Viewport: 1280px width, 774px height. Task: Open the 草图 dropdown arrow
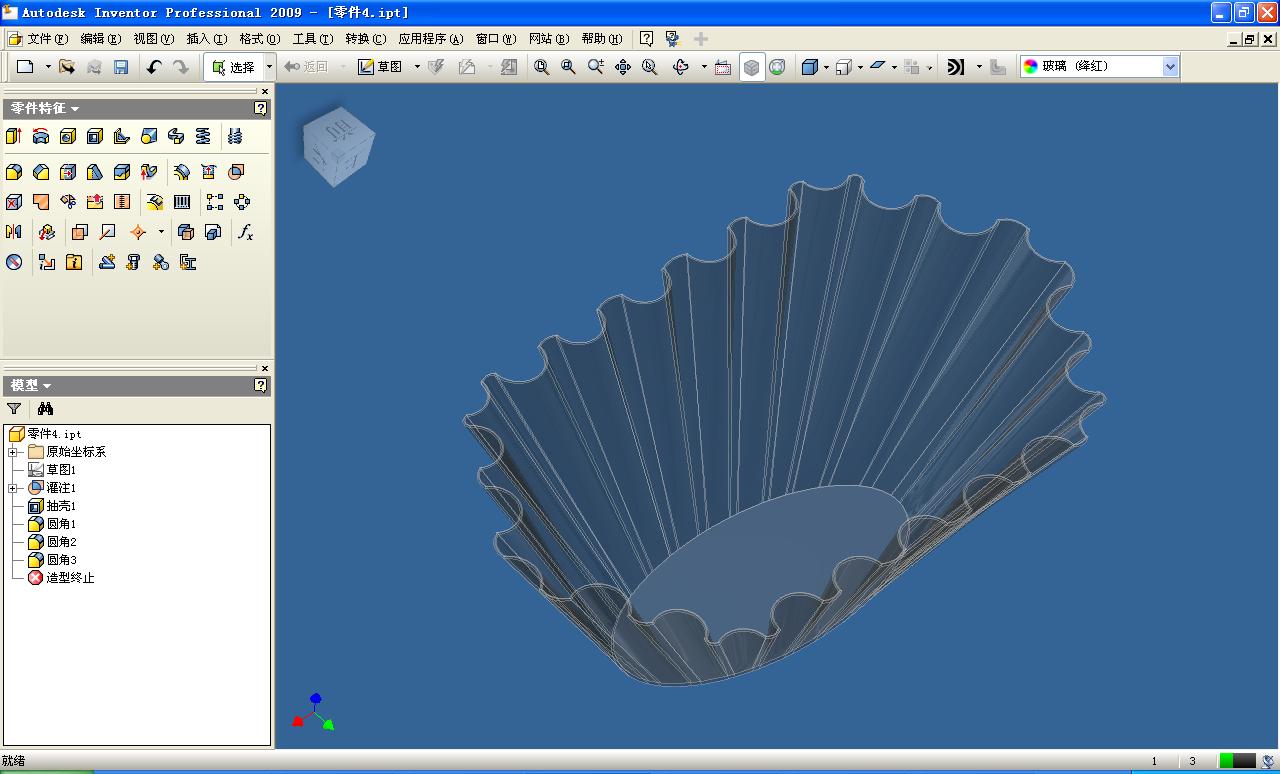(x=417, y=67)
